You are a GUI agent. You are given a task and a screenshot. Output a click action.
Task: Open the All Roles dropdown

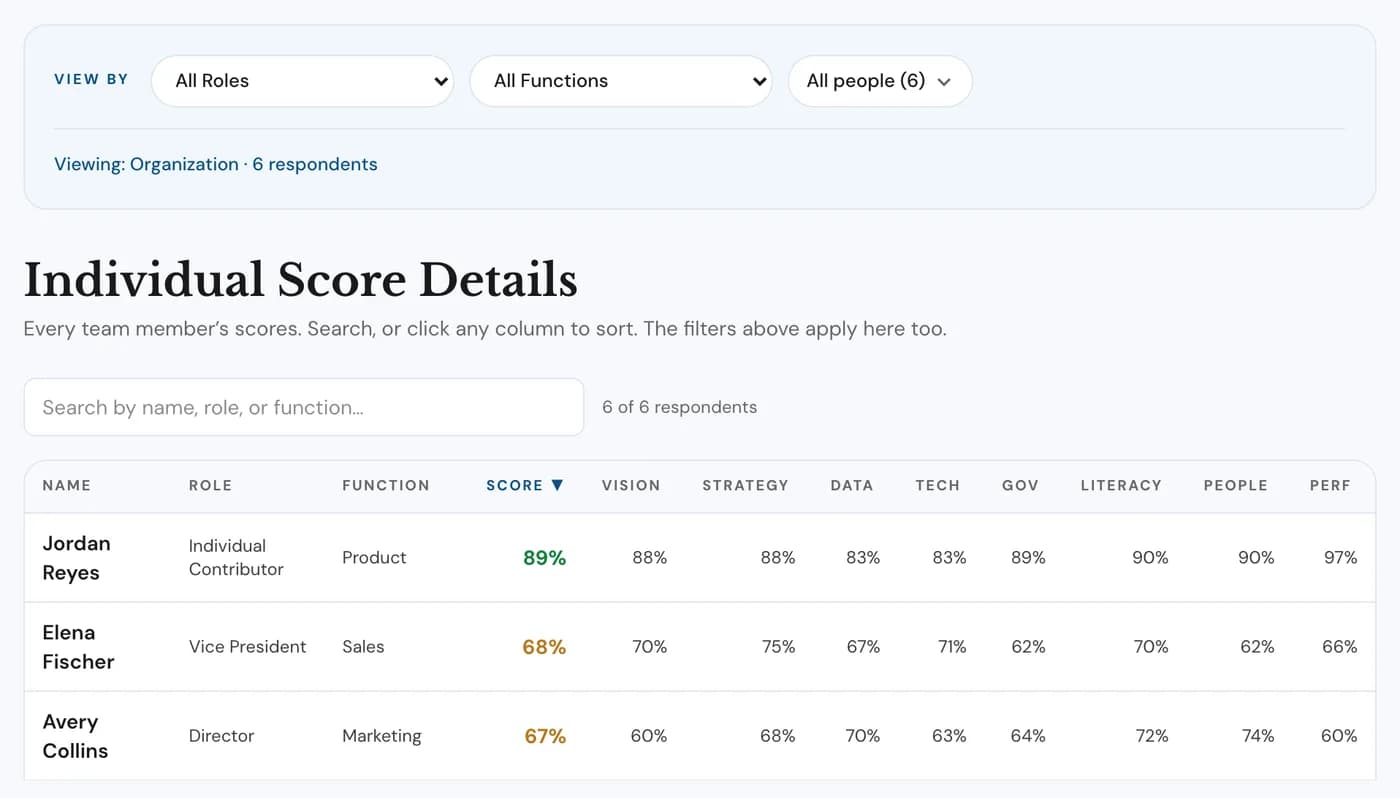tap(302, 81)
